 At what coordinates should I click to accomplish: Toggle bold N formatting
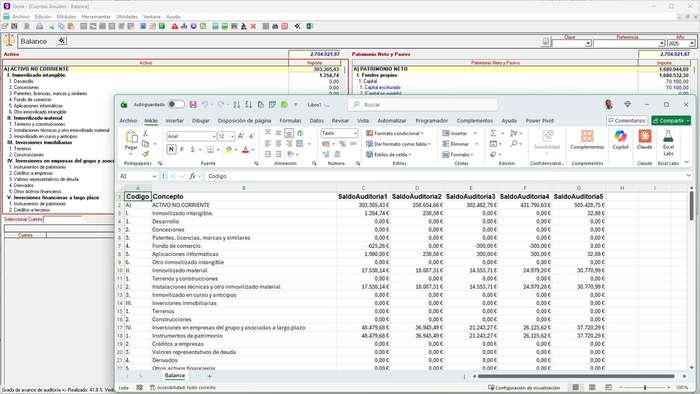(x=171, y=149)
